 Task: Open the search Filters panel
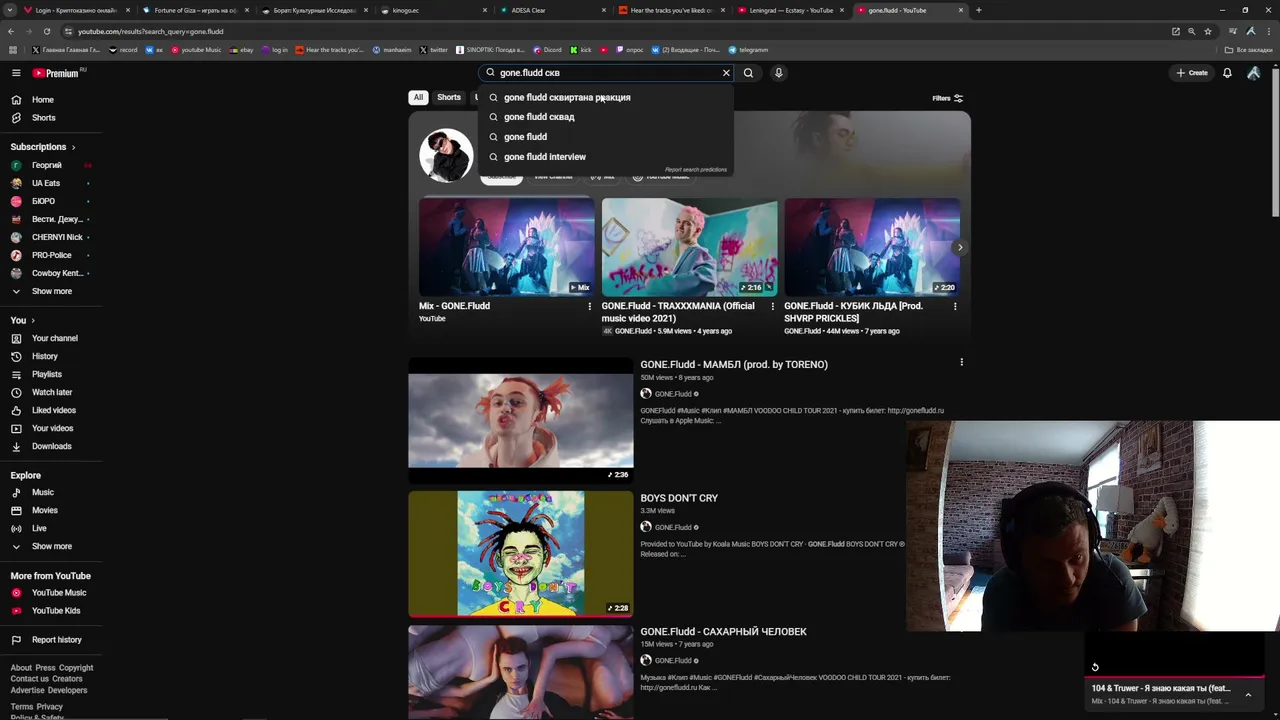pyautogui.click(x=947, y=98)
